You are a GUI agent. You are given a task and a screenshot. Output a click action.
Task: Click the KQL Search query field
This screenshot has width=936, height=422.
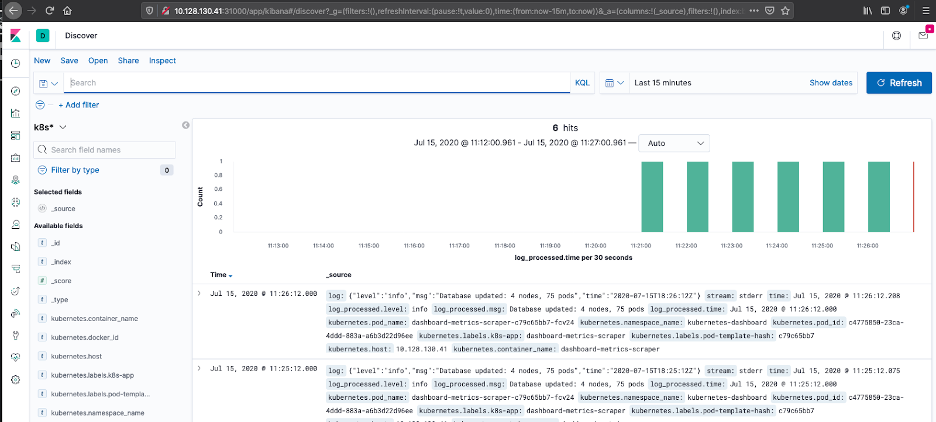click(x=317, y=83)
